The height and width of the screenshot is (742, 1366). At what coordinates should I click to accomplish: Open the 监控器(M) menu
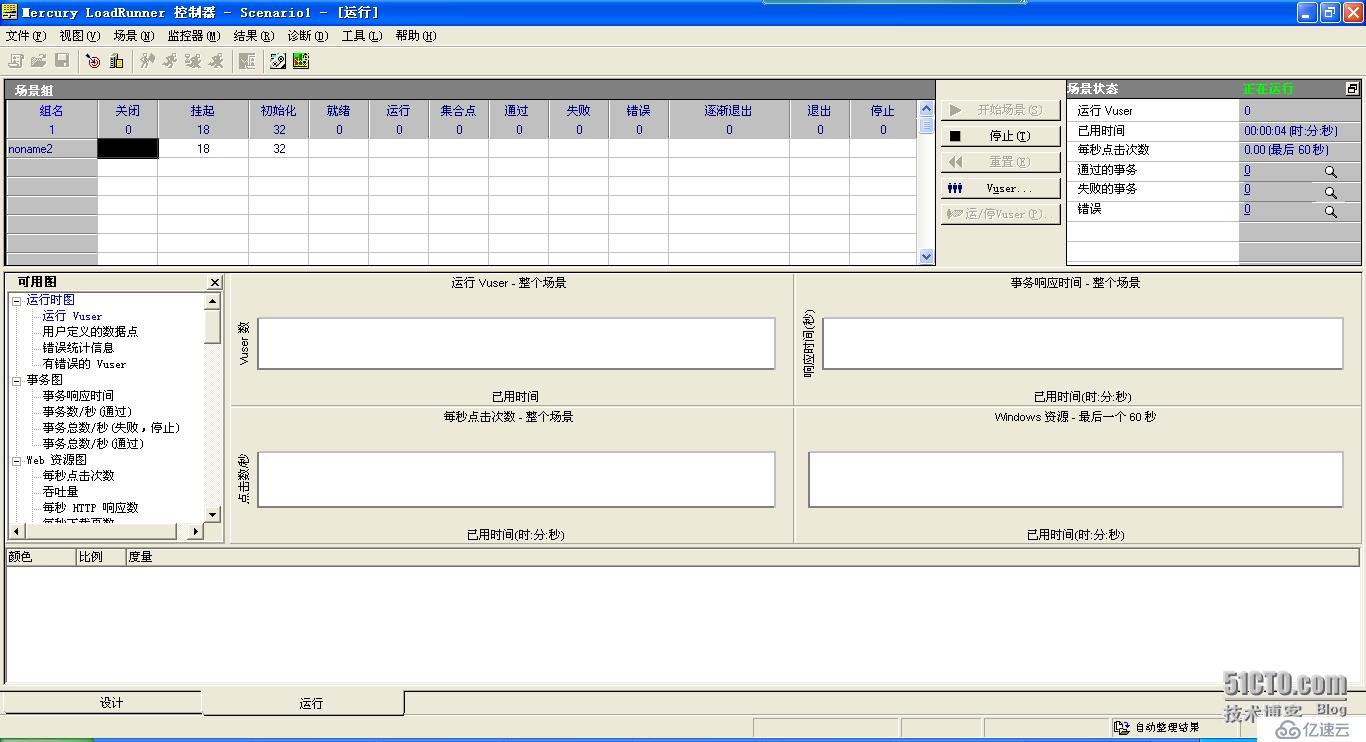click(194, 36)
